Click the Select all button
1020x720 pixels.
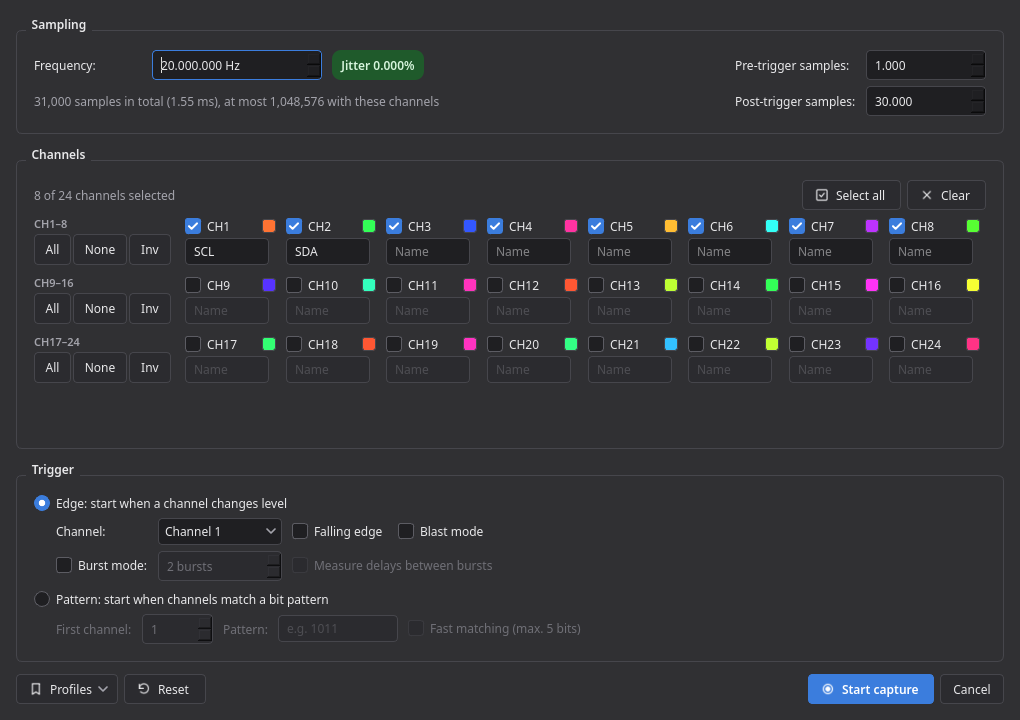(851, 195)
